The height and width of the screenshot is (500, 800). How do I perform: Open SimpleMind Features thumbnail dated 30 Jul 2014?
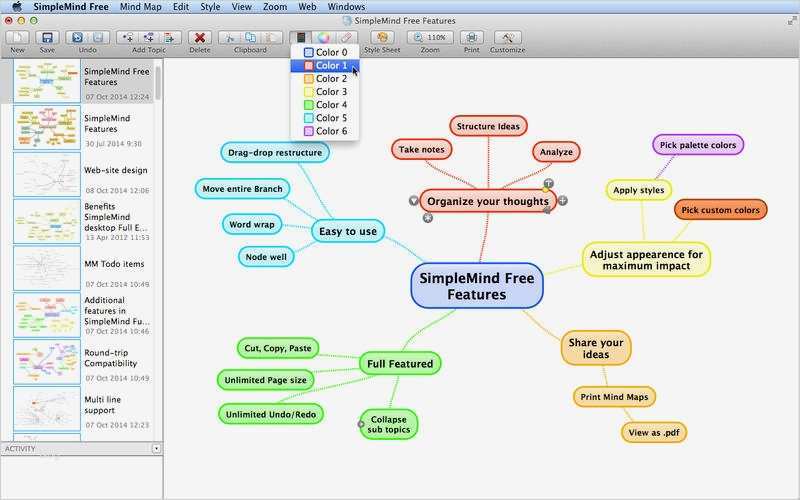(47, 128)
